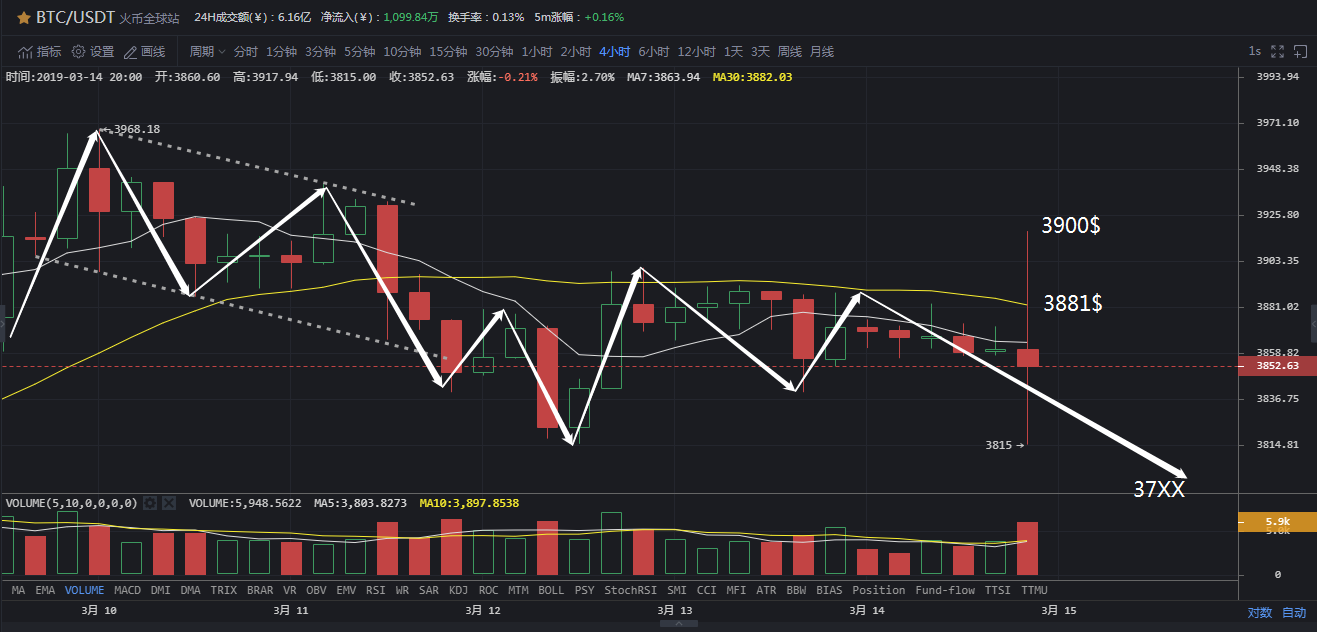Enable the VR indicator

point(290,590)
